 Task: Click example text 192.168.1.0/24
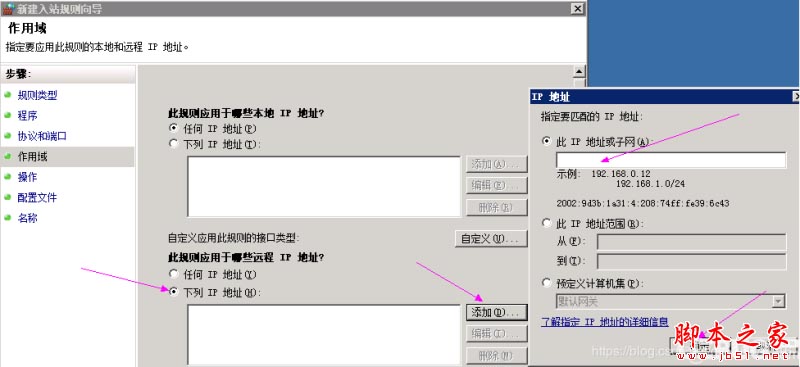651,183
